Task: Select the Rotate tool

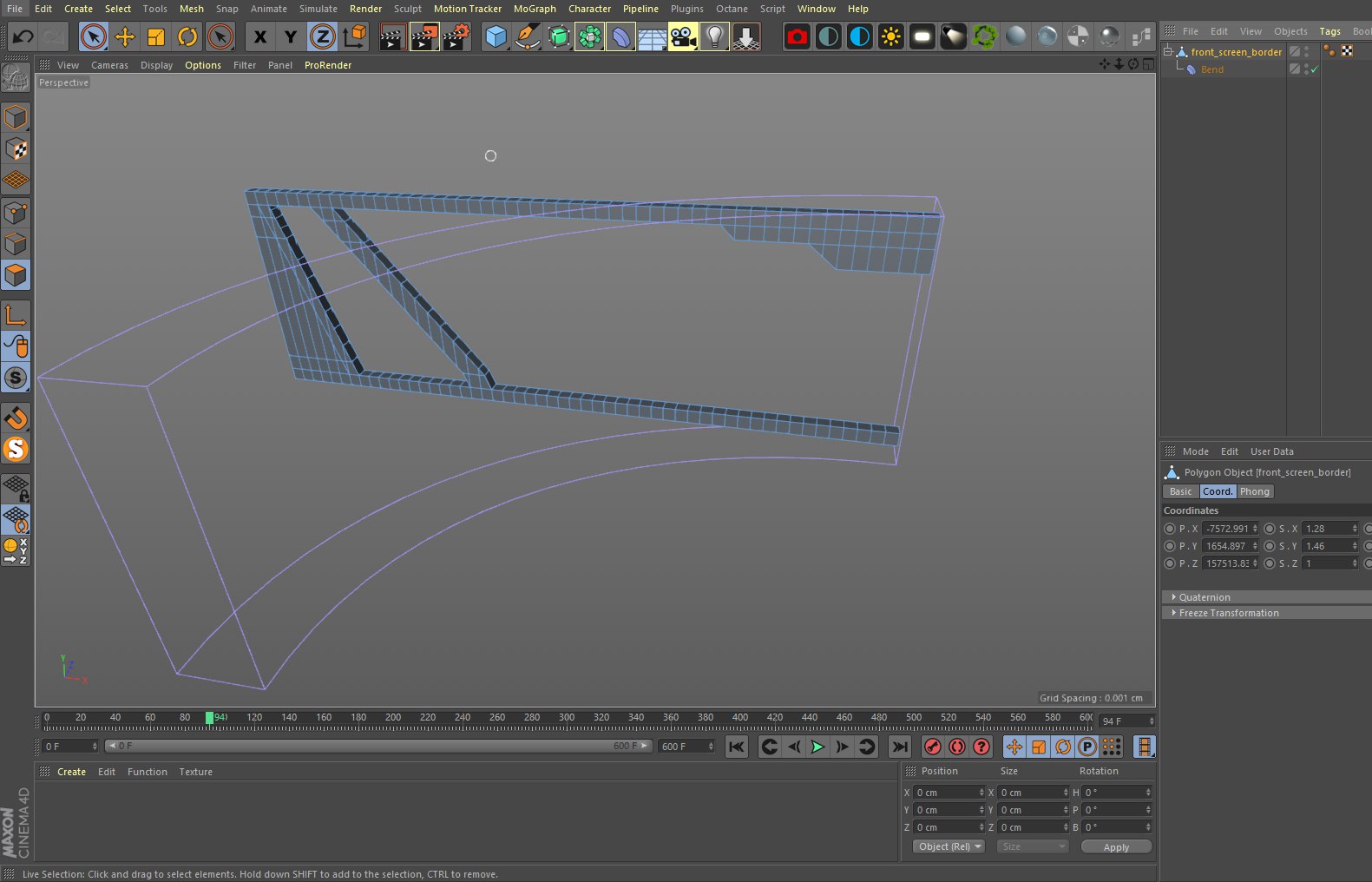Action: (187, 36)
